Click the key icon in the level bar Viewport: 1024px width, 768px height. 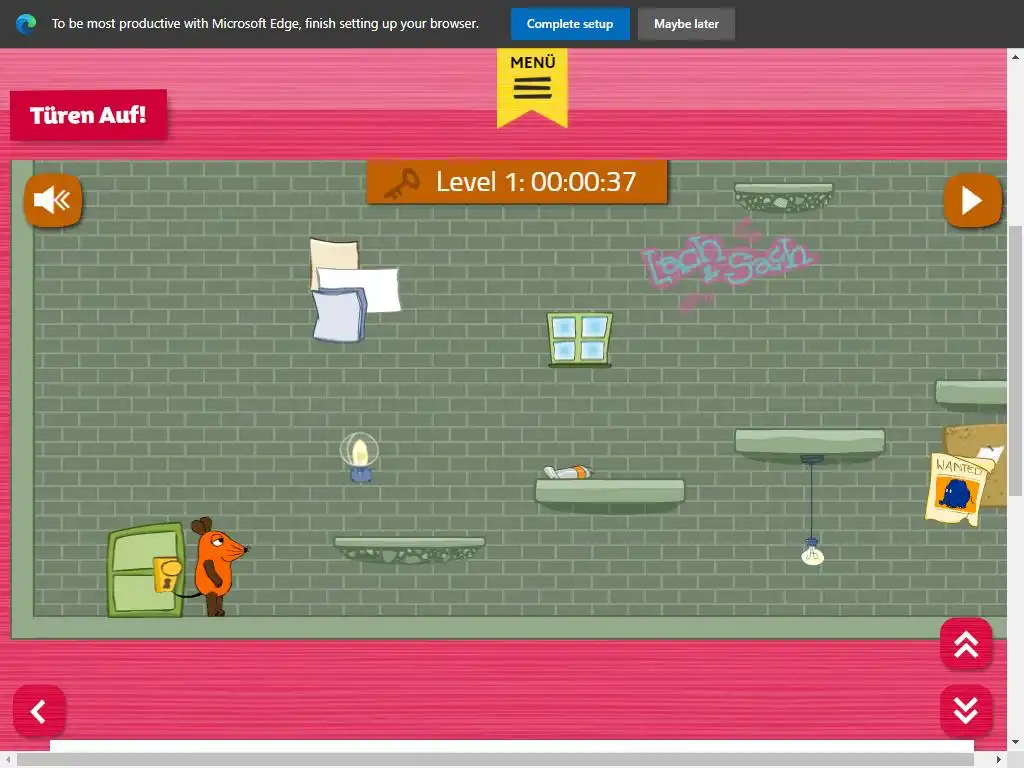point(402,184)
